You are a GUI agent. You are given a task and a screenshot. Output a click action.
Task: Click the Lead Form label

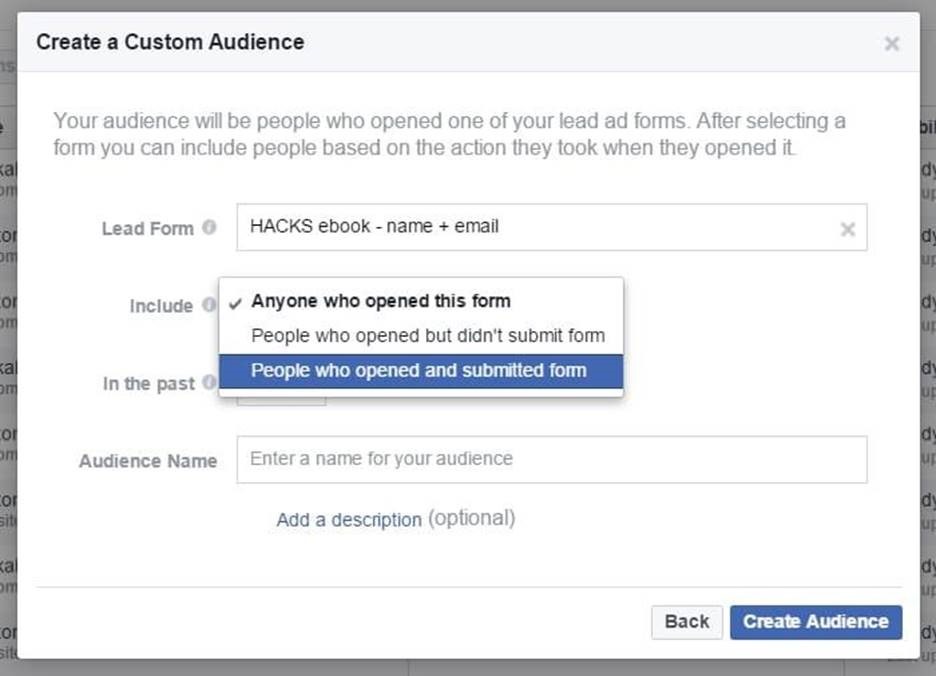(147, 228)
